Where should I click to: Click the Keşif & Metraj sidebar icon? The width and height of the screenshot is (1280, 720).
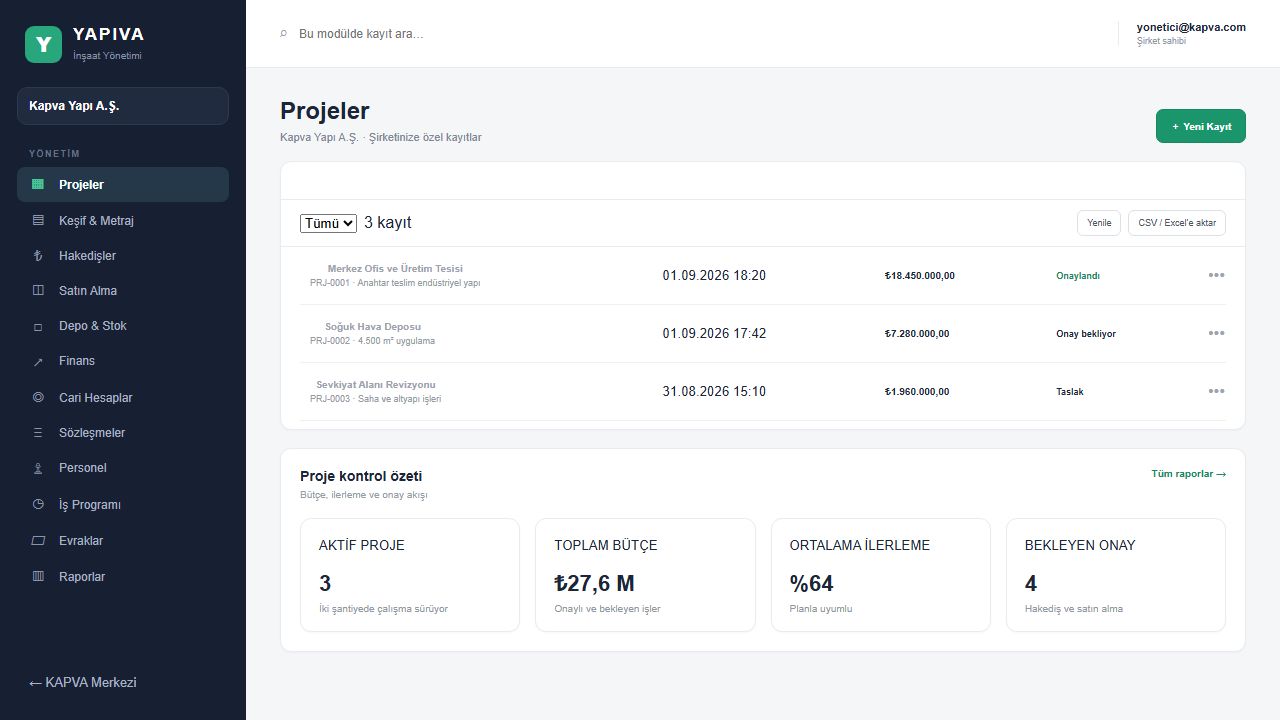[38, 220]
